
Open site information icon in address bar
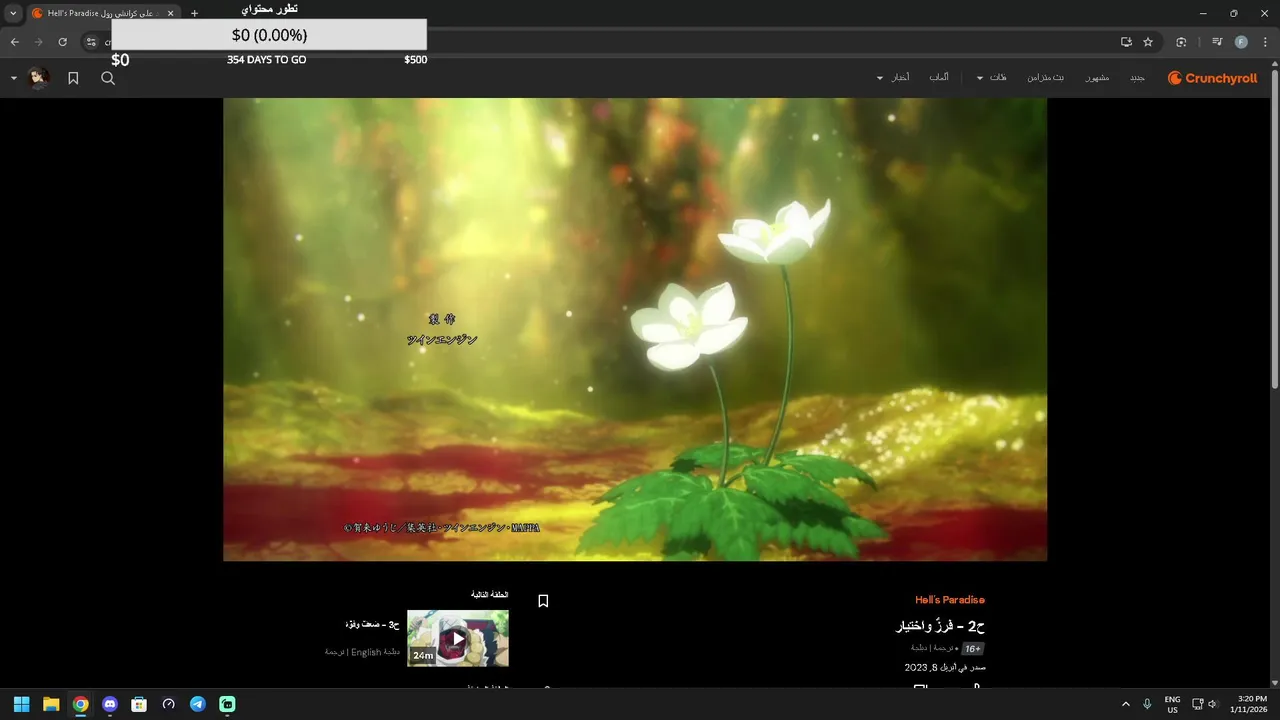pyautogui.click(x=91, y=42)
